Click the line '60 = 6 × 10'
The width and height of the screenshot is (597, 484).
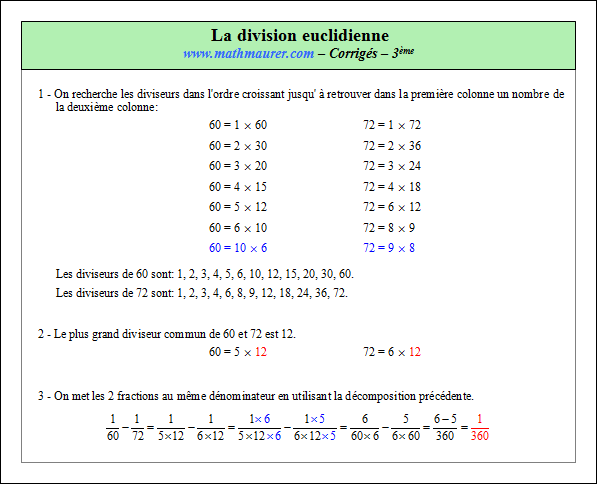click(238, 228)
